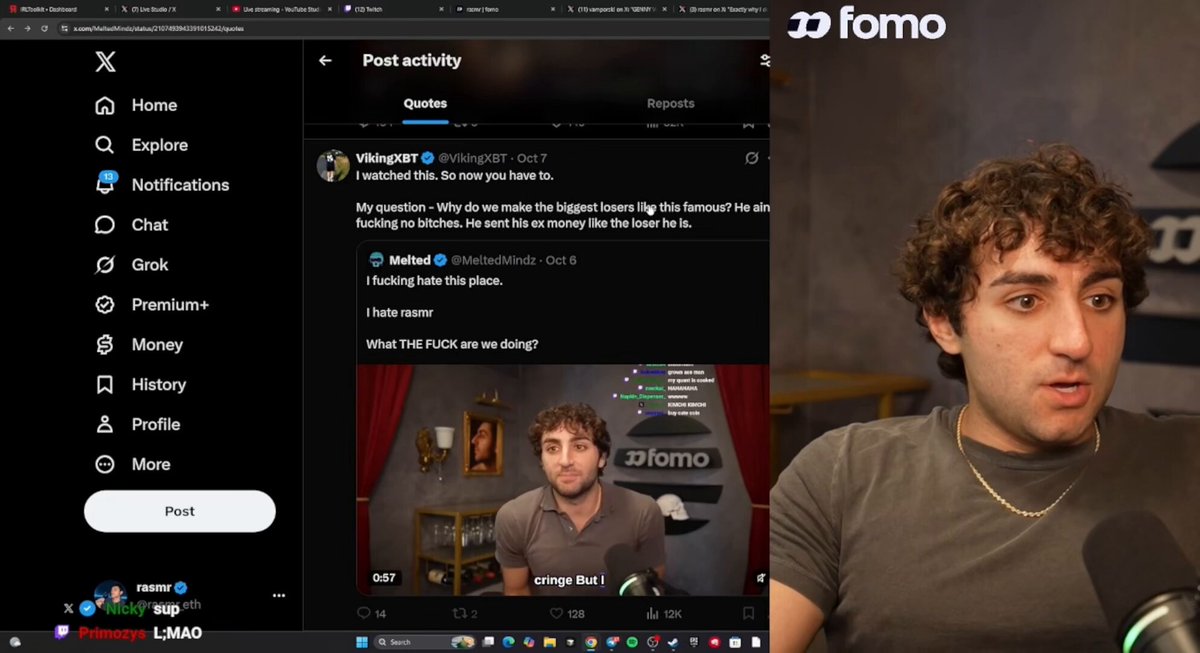This screenshot has height=653, width=1200.
Task: Open the Windows Start menu
Action: click(x=362, y=642)
